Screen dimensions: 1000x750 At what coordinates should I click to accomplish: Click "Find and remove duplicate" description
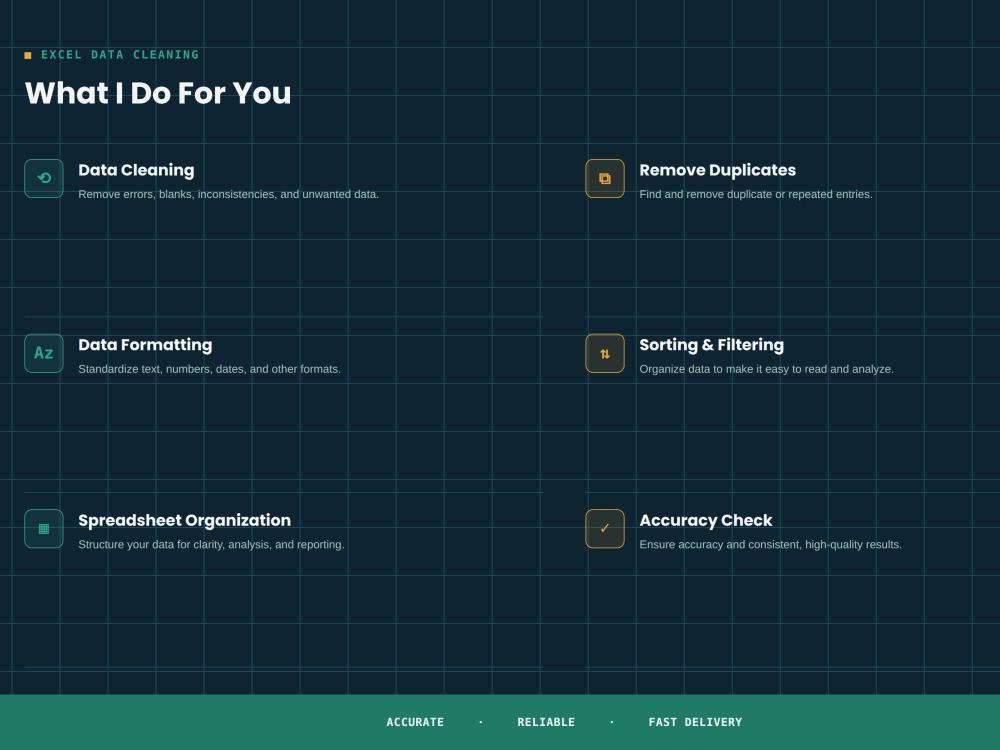756,195
